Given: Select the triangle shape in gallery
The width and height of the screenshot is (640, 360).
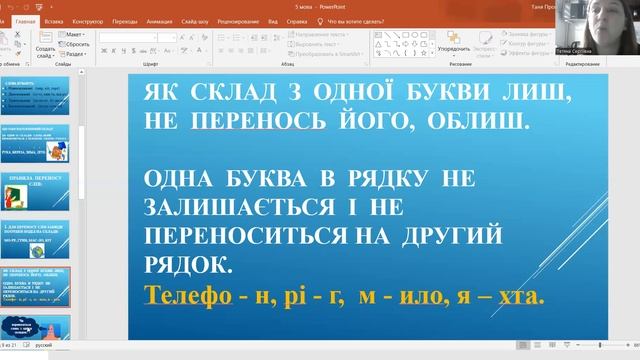Looking at the screenshot, I should pyautogui.click(x=378, y=44).
